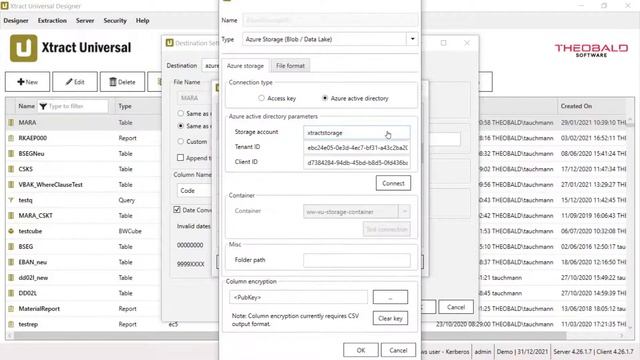
Task: Click the Client ID field
Action: pyautogui.click(x=356, y=162)
